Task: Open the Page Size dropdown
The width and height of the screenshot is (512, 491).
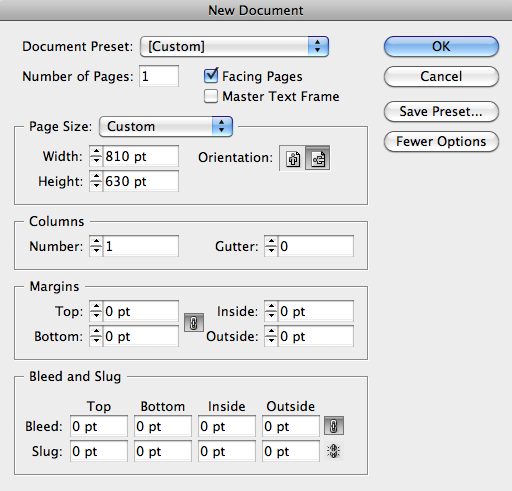Action: click(x=166, y=126)
